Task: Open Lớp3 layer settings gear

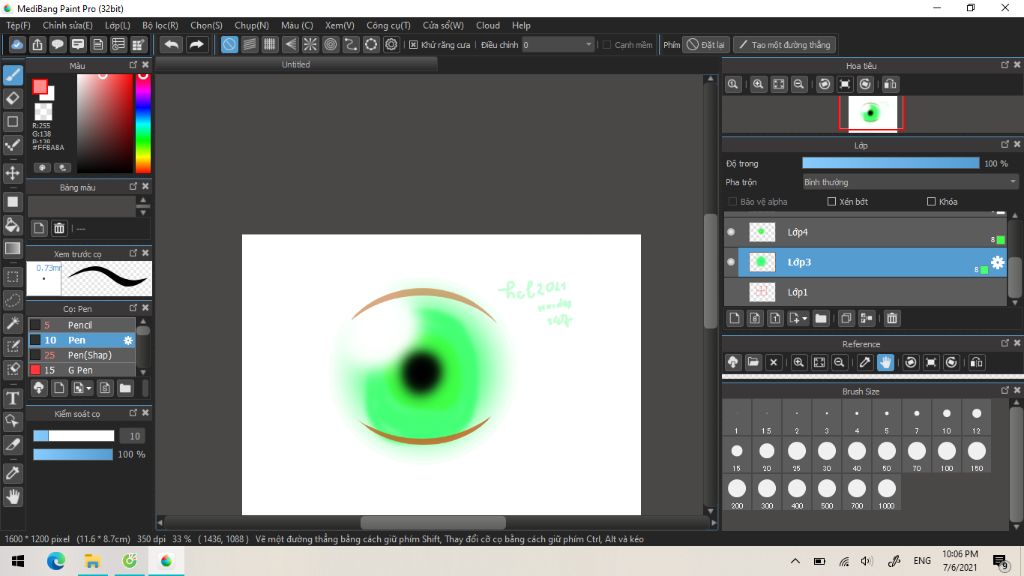Action: (997, 262)
